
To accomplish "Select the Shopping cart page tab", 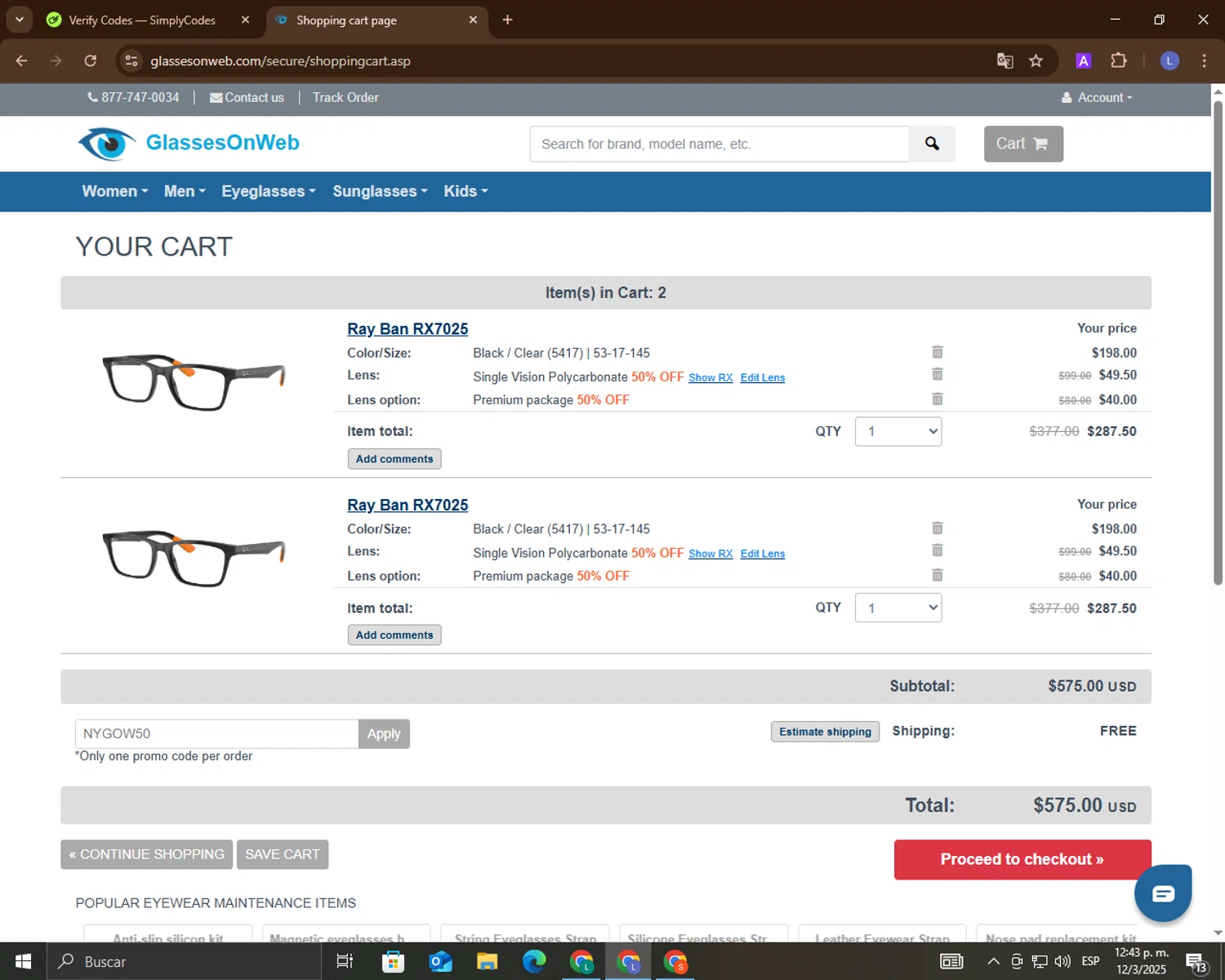I will point(346,20).
